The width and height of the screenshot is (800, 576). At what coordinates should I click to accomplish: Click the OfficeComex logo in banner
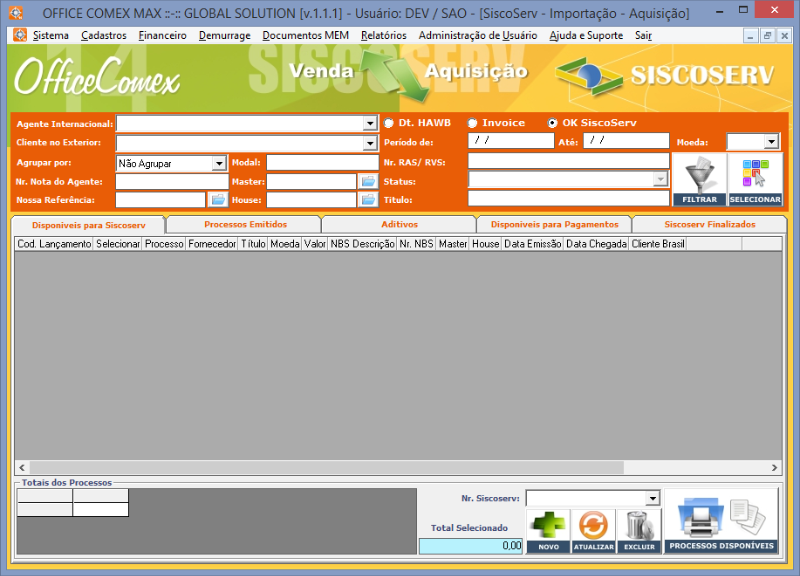97,78
